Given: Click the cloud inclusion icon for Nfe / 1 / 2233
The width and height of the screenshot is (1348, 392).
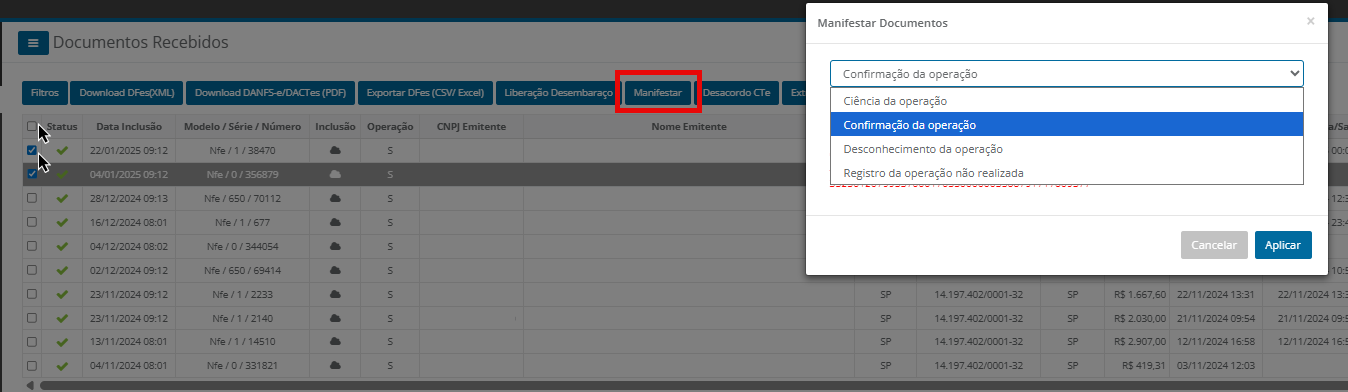Looking at the screenshot, I should pyautogui.click(x=335, y=295).
